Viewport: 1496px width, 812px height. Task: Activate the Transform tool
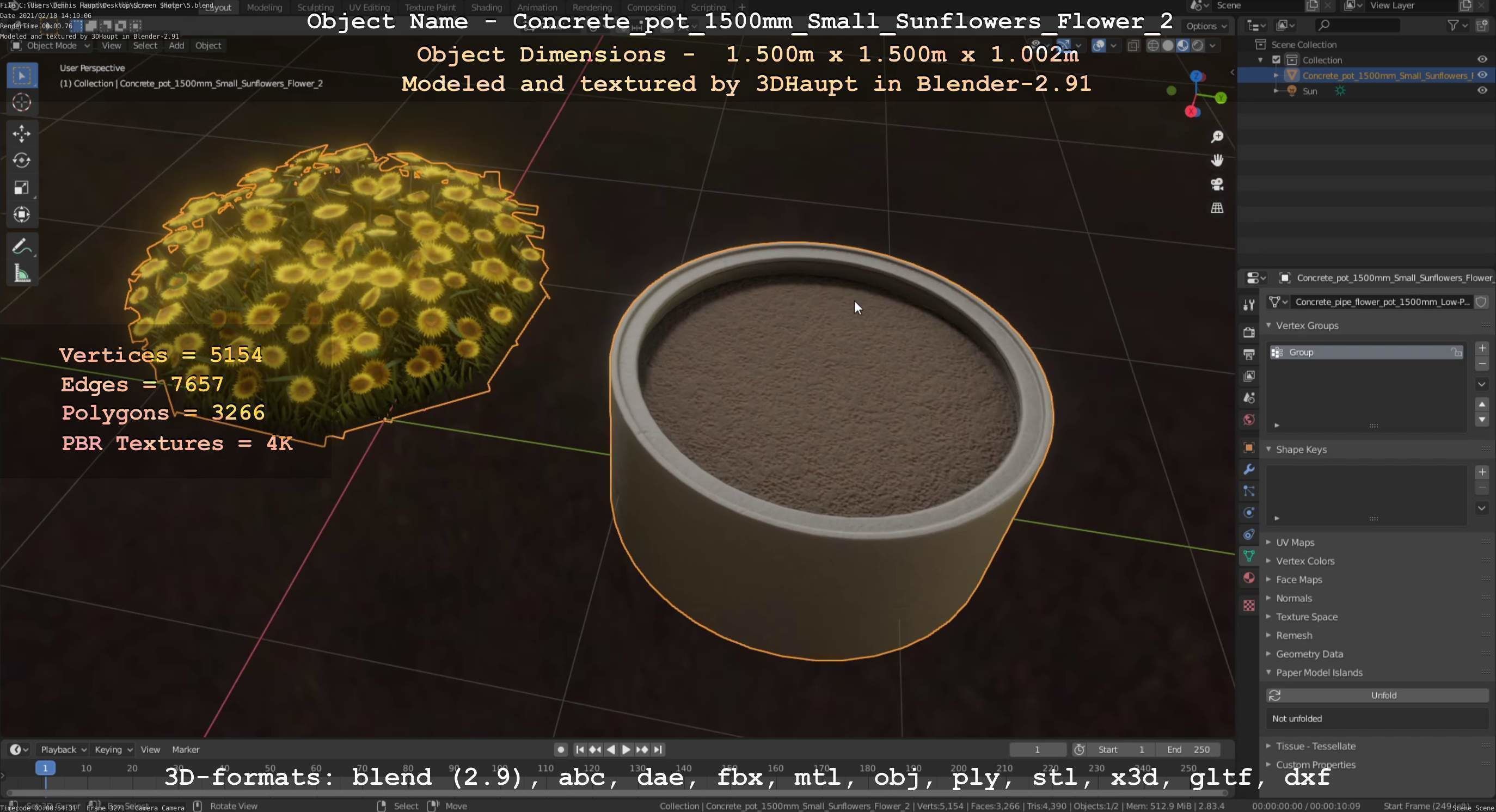pyautogui.click(x=22, y=215)
